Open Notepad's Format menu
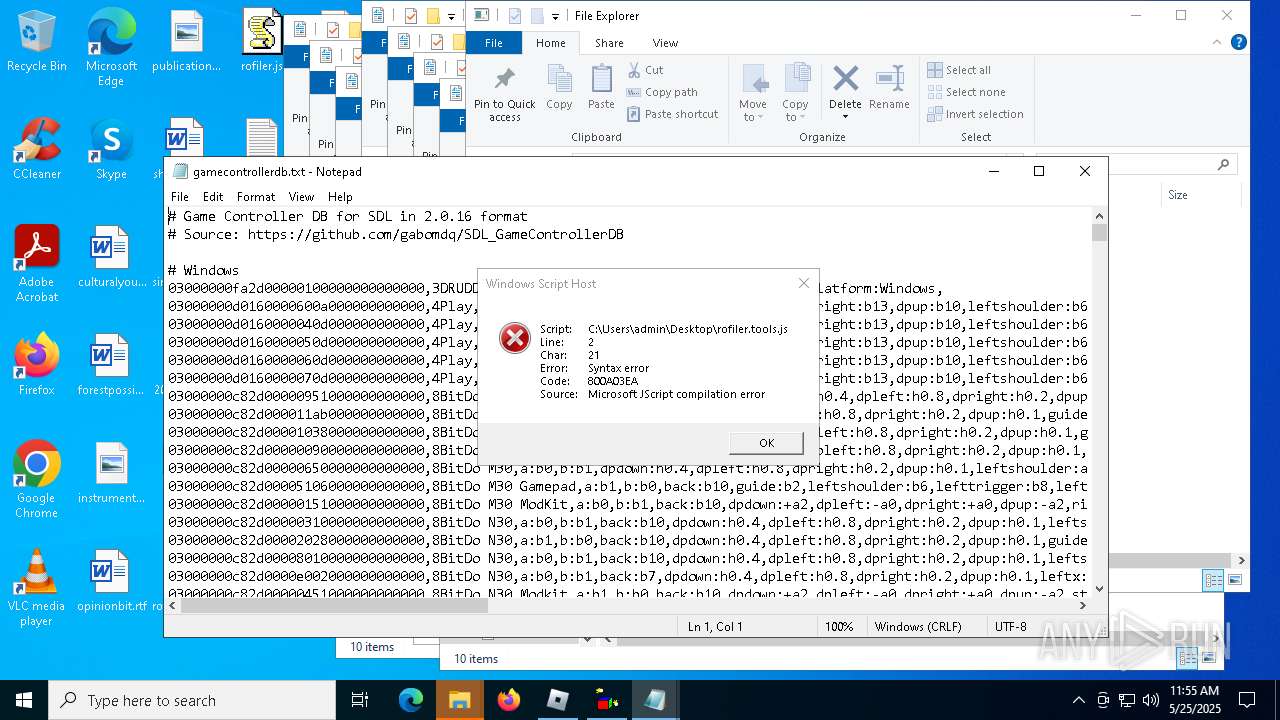The image size is (1280, 720). [x=256, y=197]
